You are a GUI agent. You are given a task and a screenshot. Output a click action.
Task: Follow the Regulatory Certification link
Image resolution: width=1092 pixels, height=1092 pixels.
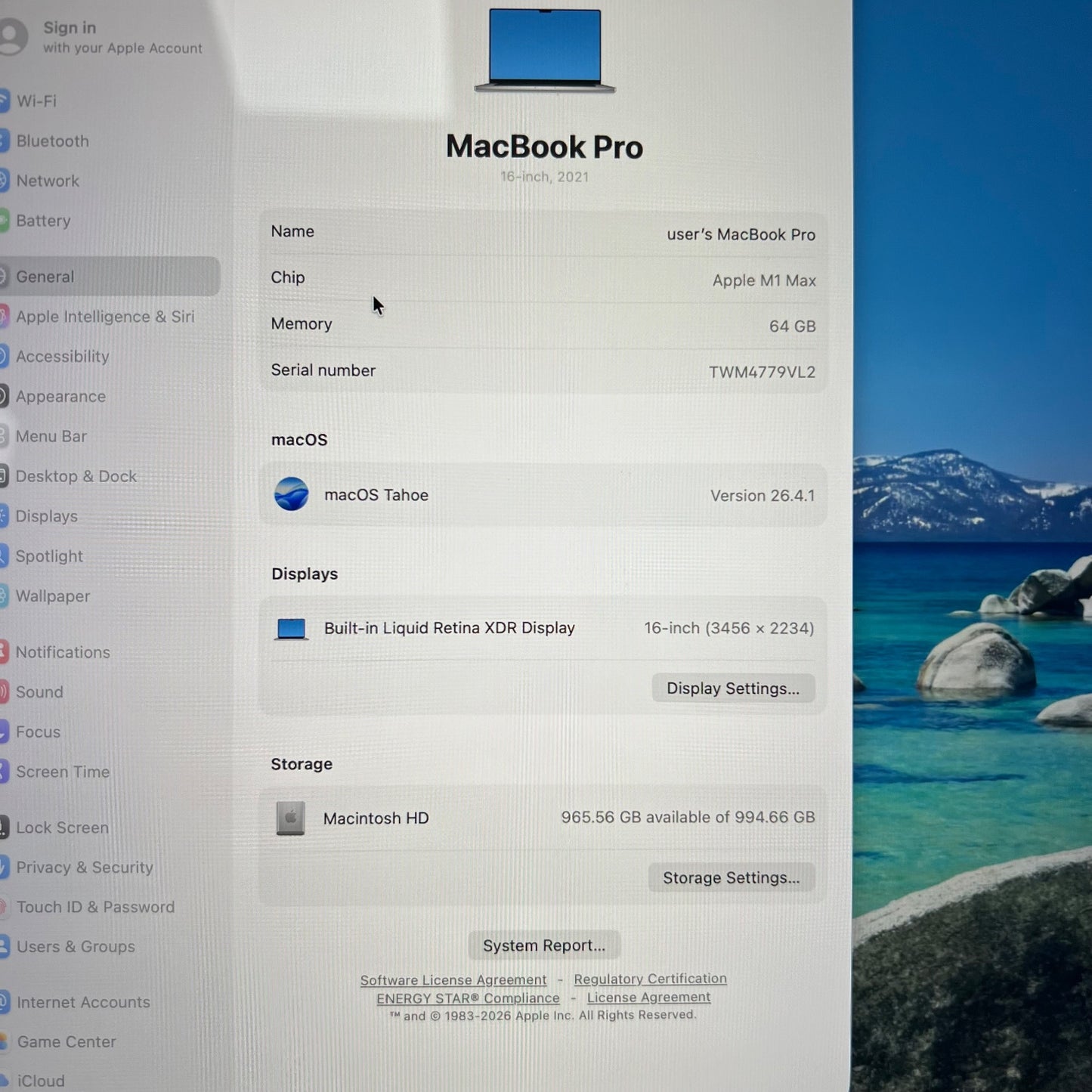(651, 979)
